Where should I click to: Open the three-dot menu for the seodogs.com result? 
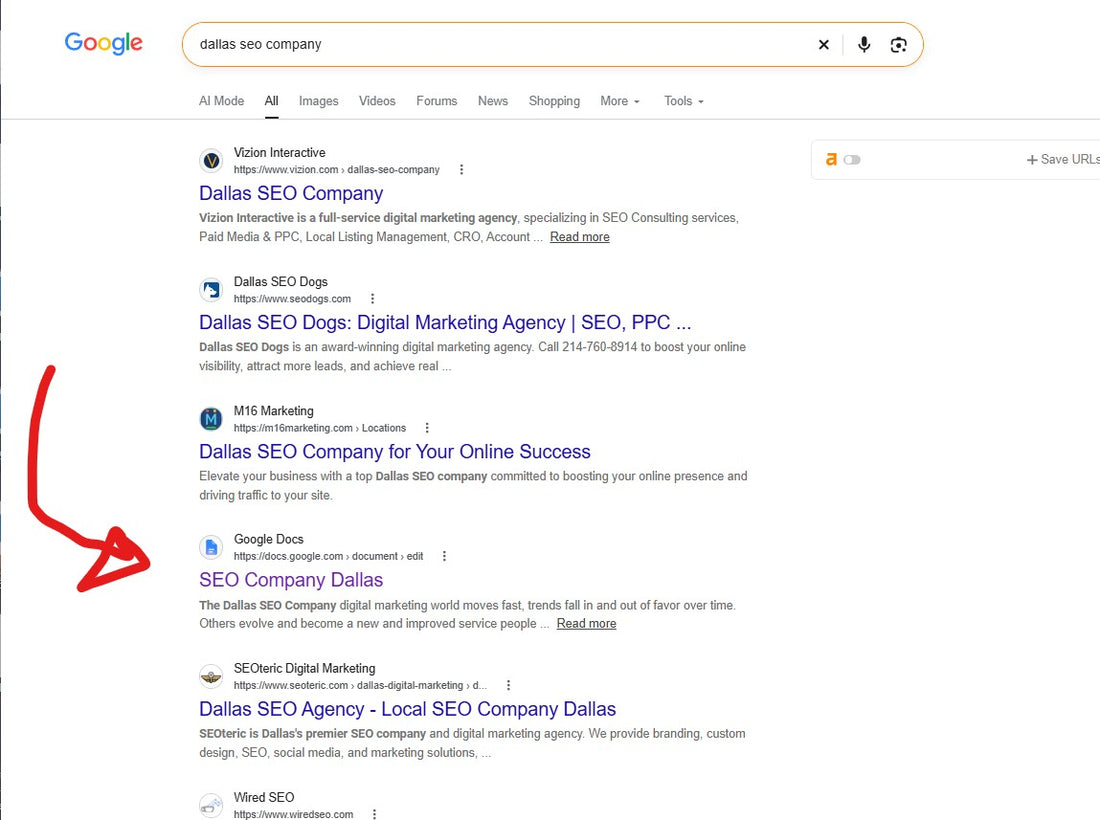click(373, 299)
